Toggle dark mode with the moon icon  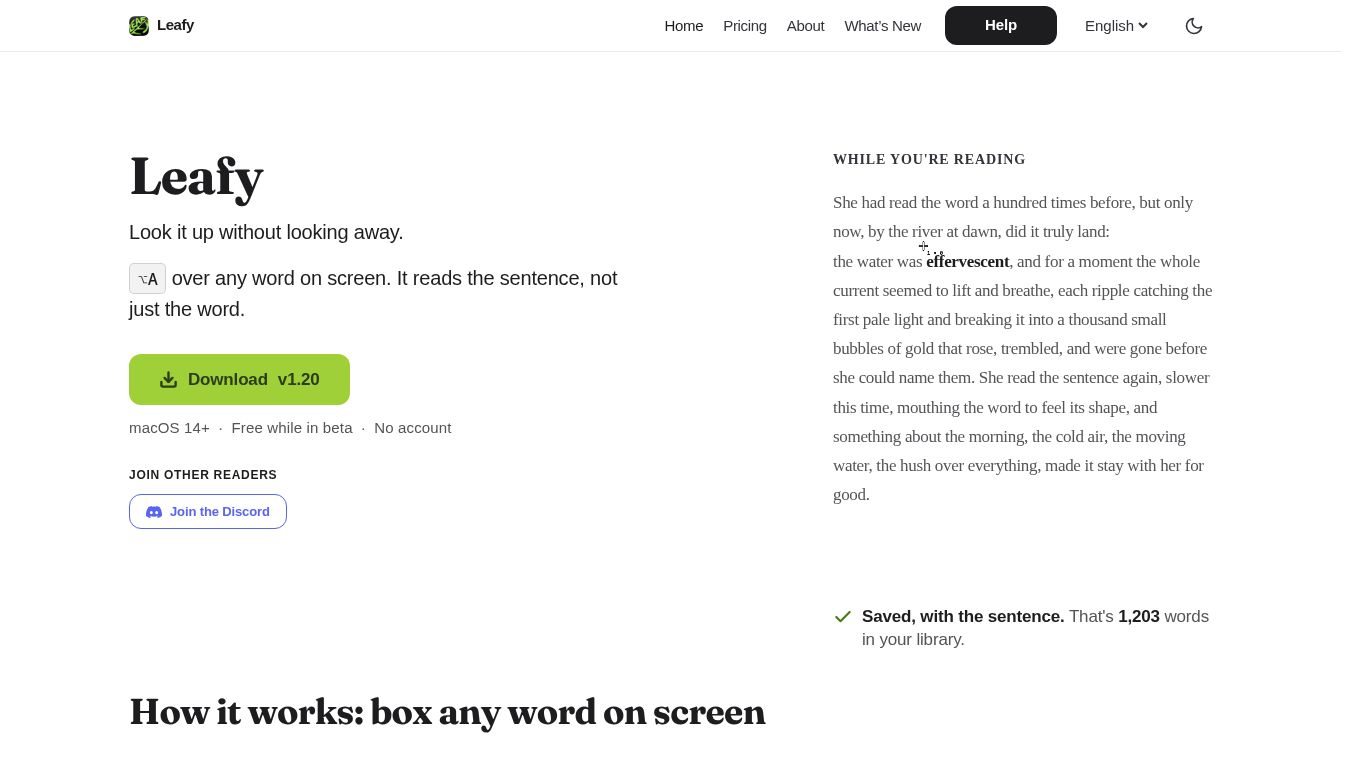[x=1194, y=26]
